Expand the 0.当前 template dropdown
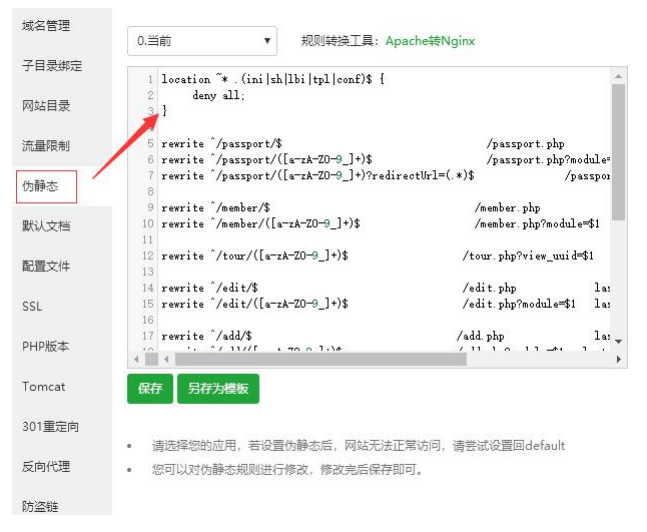 click(202, 41)
